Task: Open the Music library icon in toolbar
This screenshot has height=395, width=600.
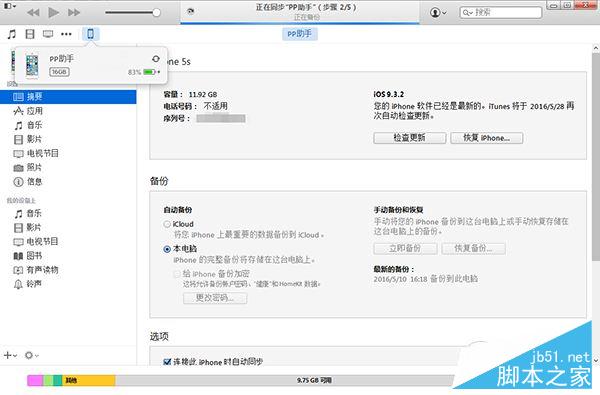Action: [12, 34]
